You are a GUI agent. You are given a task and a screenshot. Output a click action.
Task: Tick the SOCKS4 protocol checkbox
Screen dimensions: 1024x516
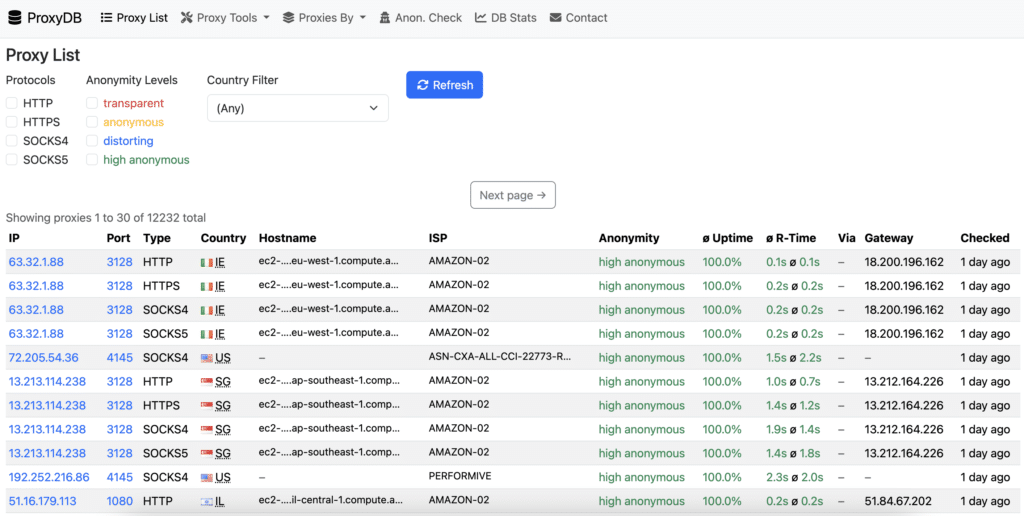[12, 141]
